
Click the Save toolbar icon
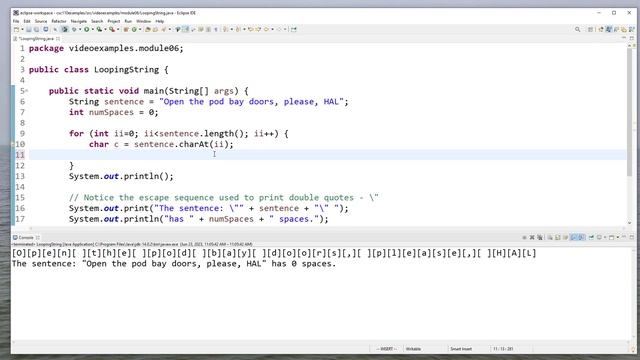click(29, 29)
